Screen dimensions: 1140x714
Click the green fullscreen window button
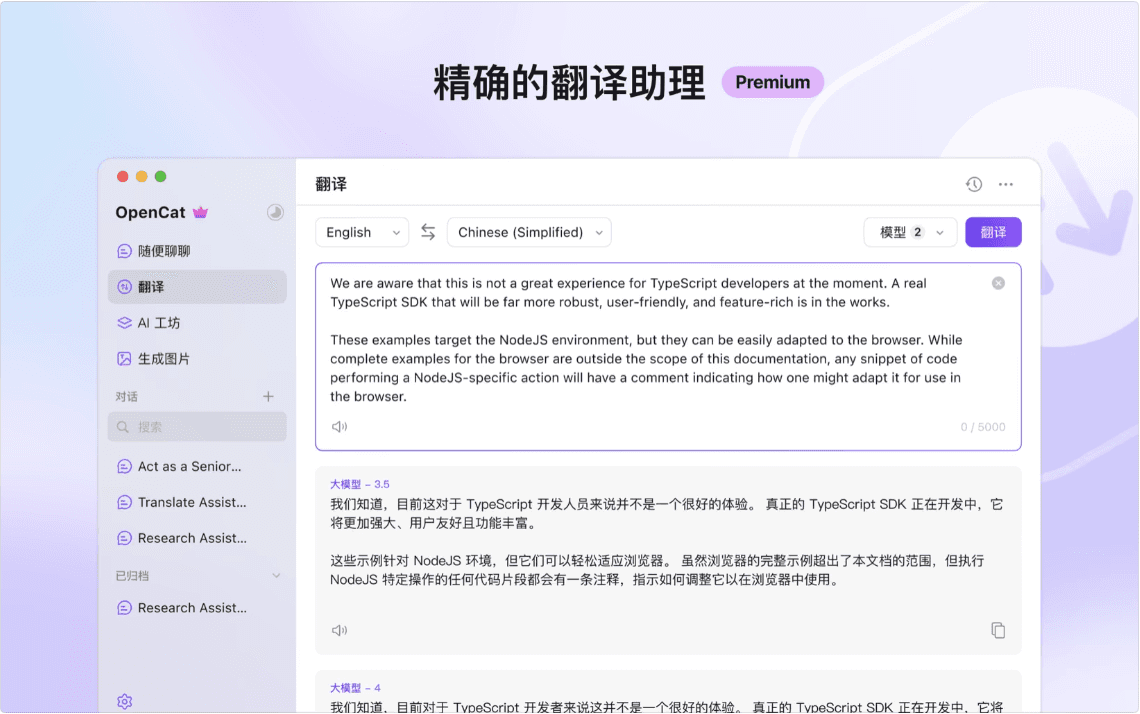click(x=161, y=177)
